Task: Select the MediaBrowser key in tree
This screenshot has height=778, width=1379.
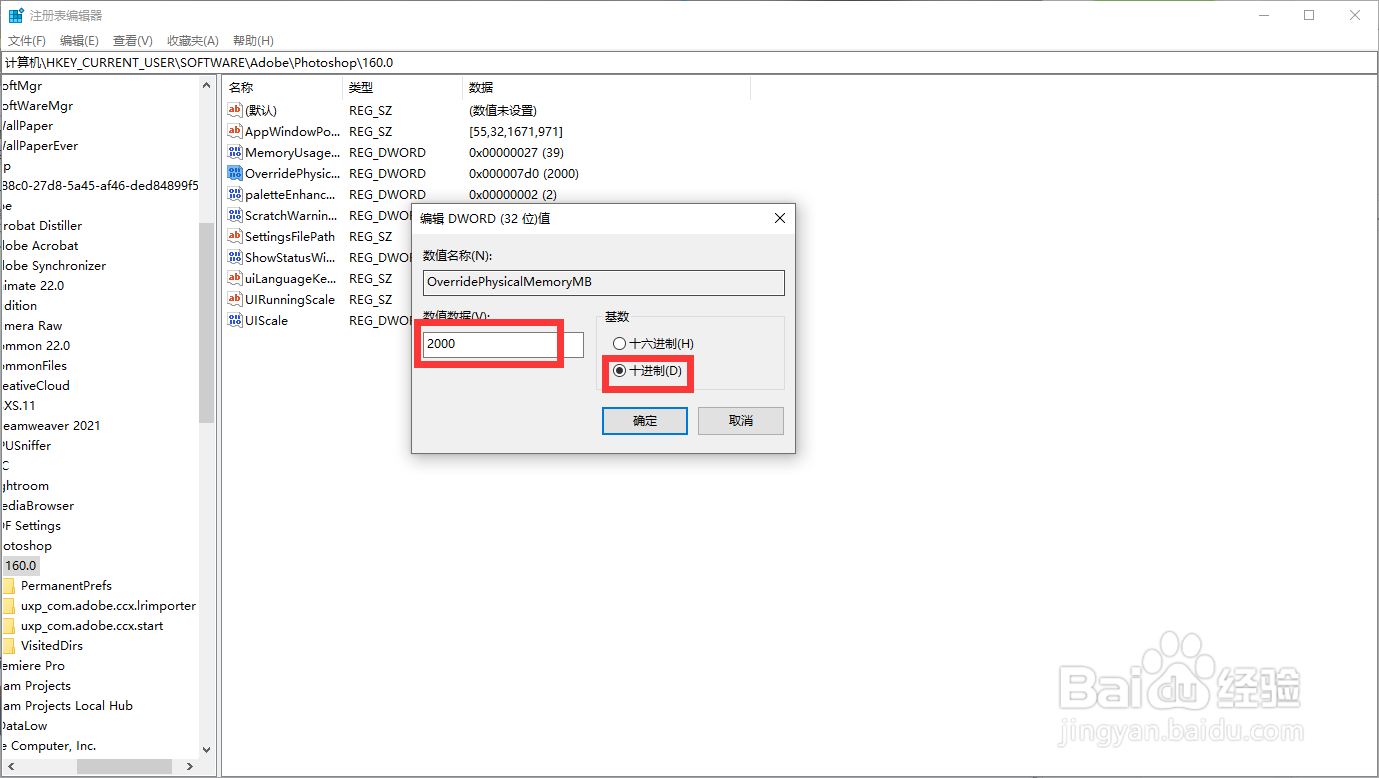Action: (x=37, y=506)
